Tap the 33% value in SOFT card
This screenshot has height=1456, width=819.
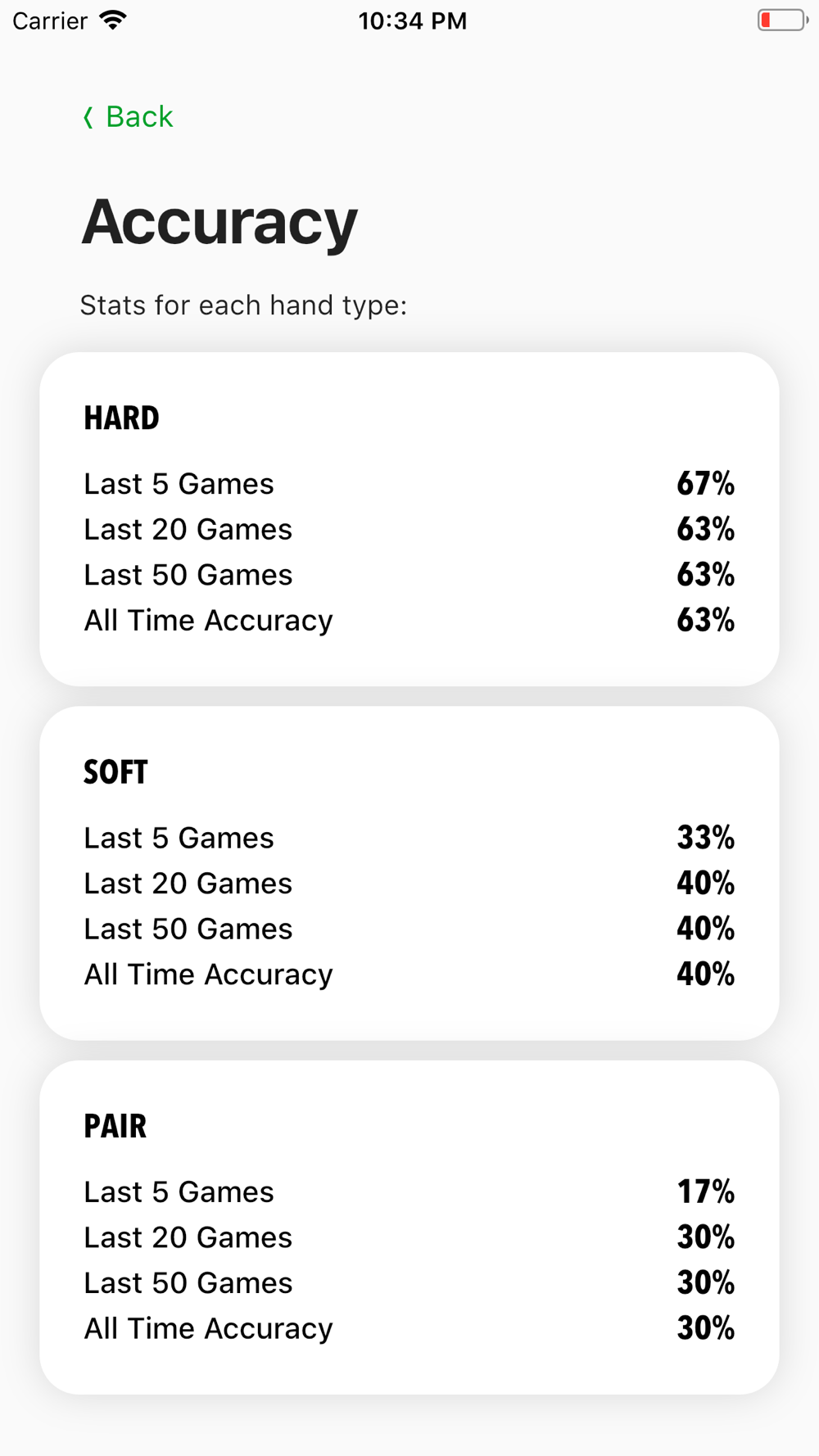click(705, 838)
